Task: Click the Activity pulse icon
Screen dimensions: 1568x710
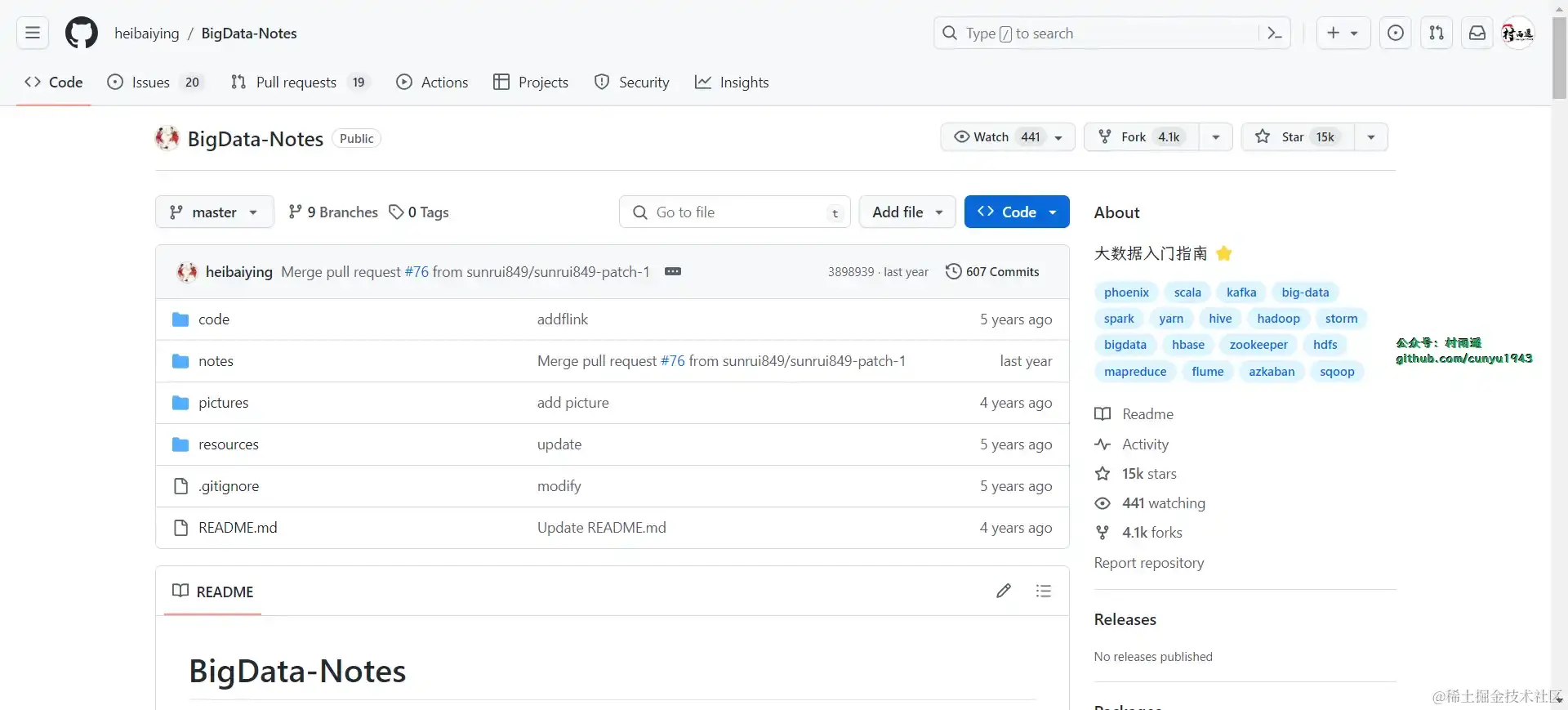Action: pyautogui.click(x=1102, y=444)
